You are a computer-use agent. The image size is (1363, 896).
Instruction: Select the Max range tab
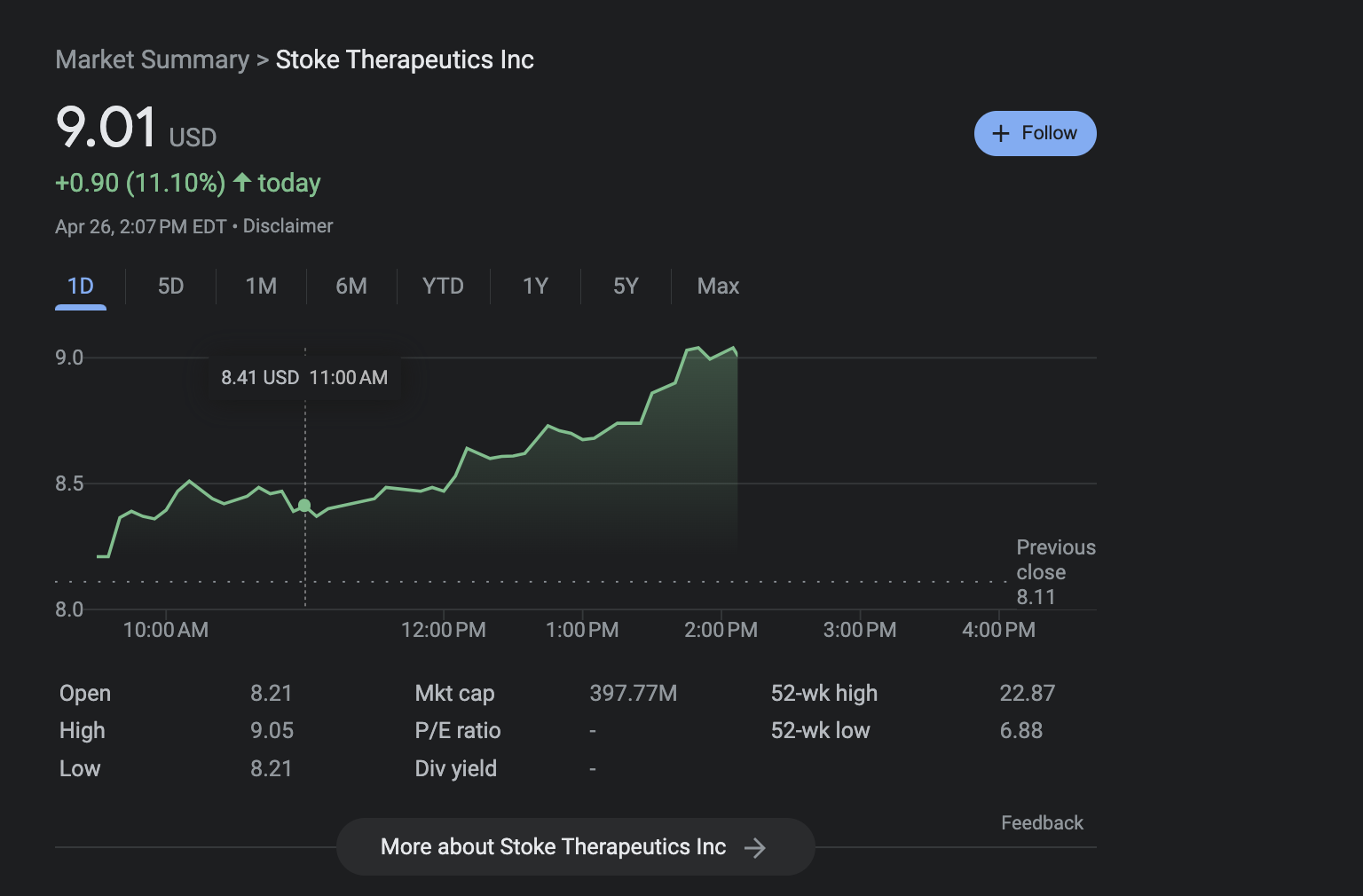click(x=718, y=286)
